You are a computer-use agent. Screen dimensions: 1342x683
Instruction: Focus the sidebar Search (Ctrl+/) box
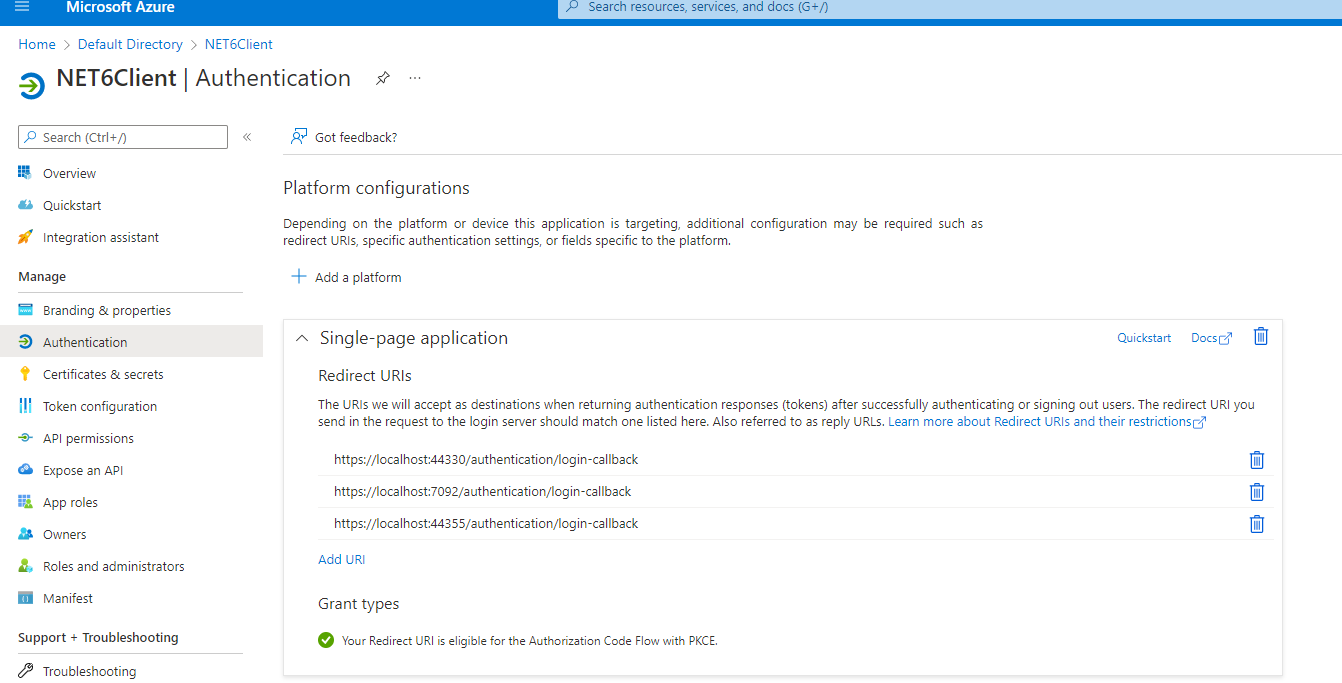[123, 137]
